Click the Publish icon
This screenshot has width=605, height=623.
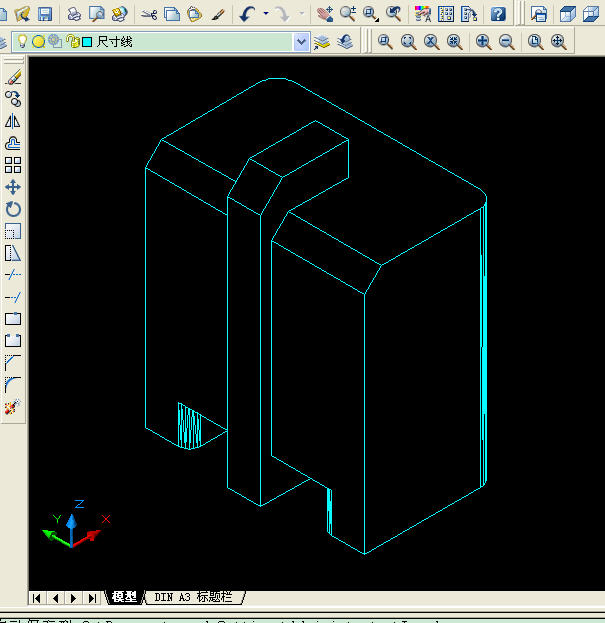click(x=120, y=14)
